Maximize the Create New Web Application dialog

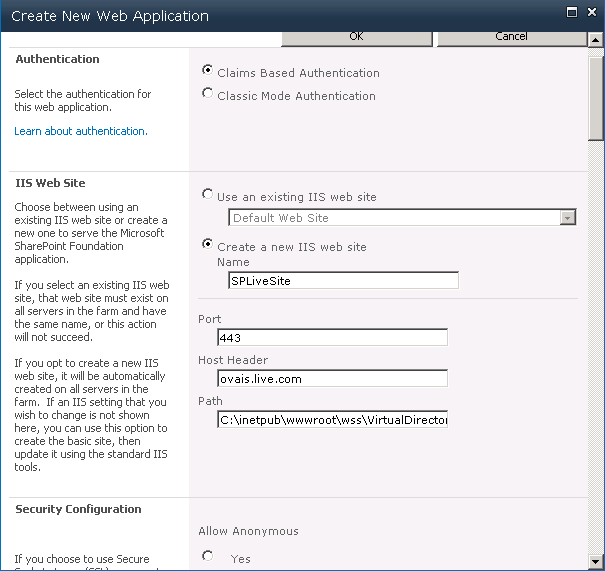tap(570, 15)
